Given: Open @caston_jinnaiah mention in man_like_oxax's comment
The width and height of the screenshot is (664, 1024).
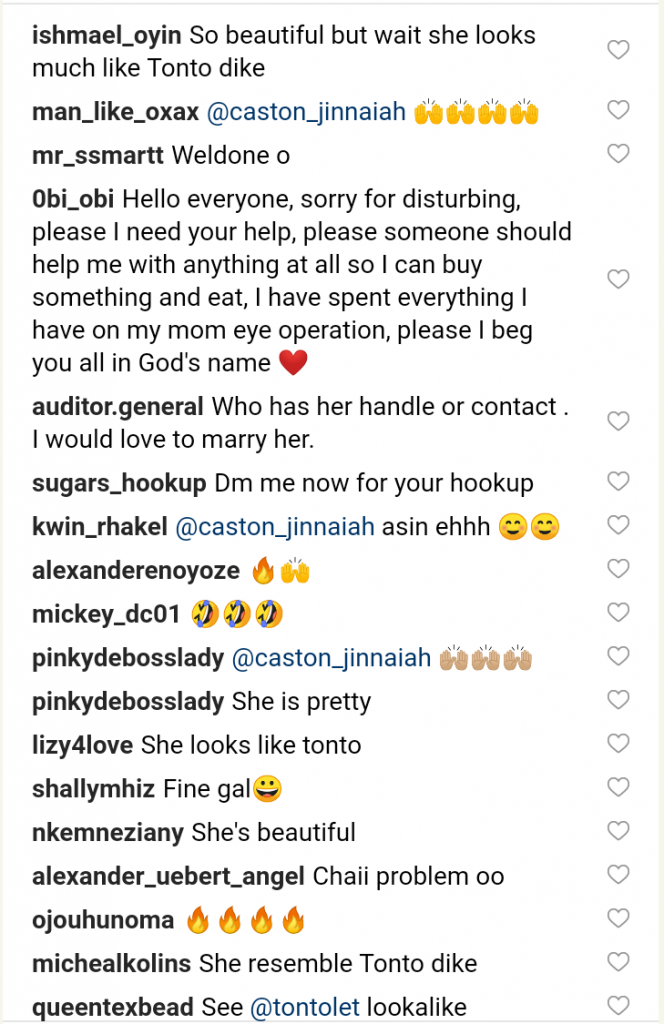Looking at the screenshot, I should (x=306, y=112).
